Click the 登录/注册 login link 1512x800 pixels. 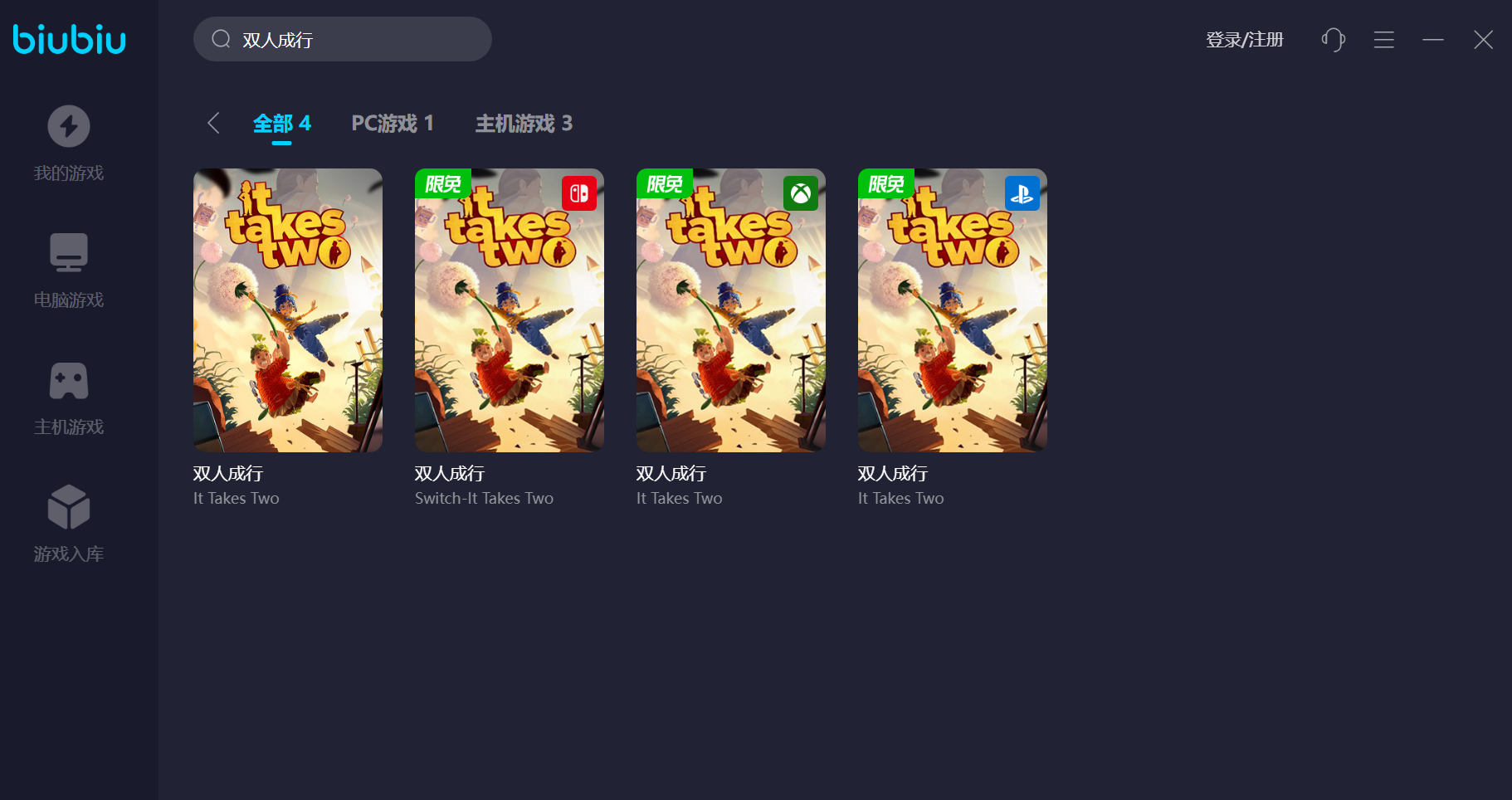1244,40
